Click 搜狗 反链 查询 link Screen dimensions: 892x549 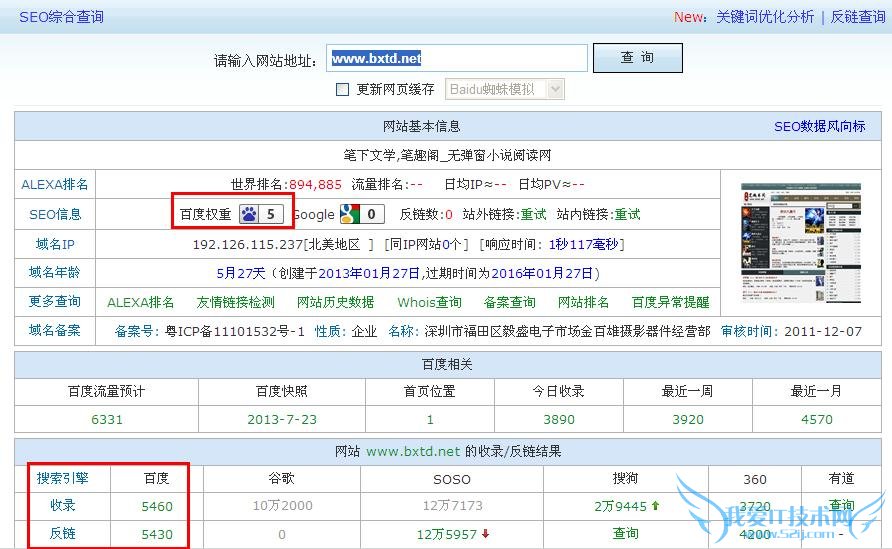(625, 533)
